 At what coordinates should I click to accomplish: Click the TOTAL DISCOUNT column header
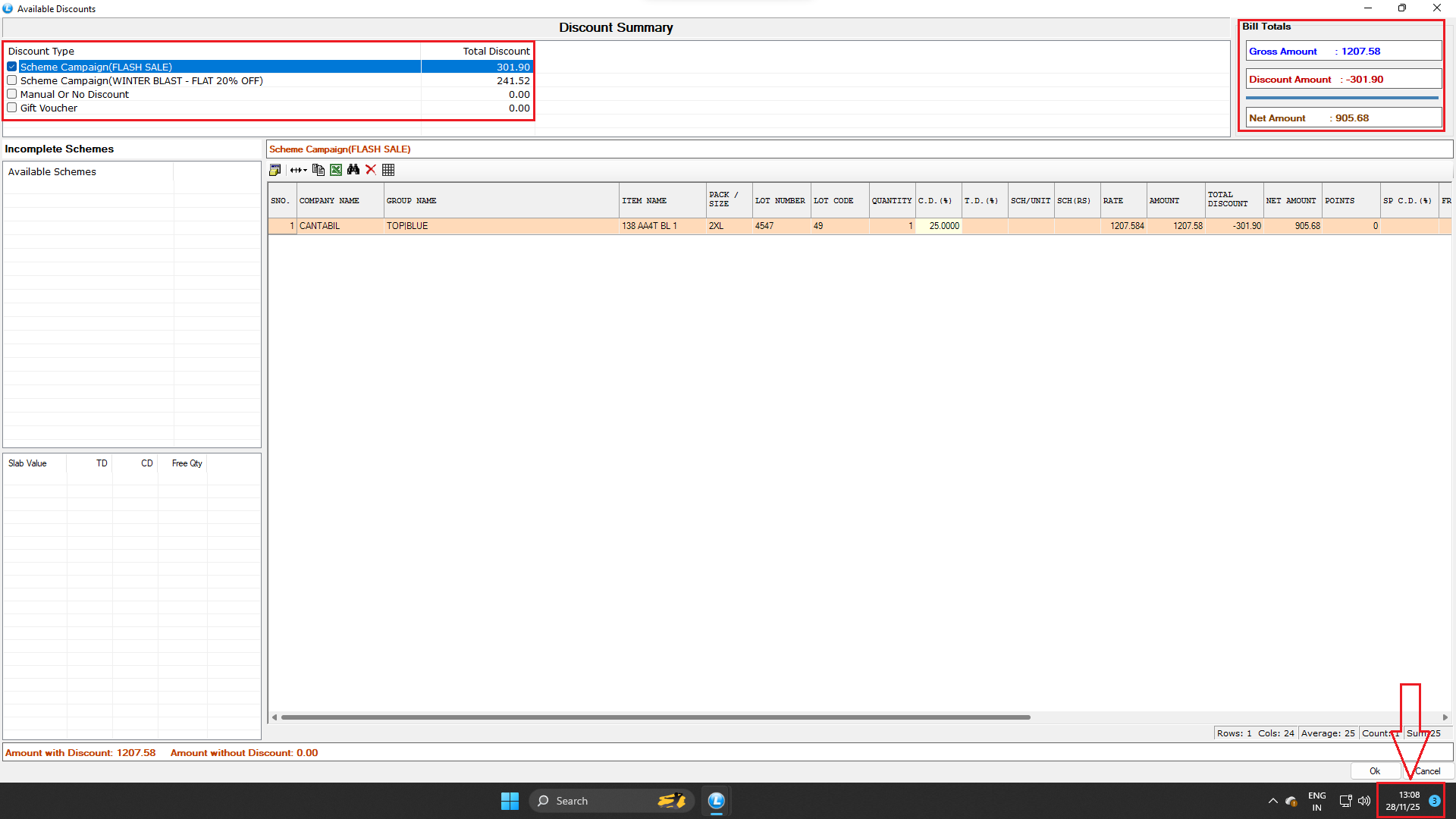tap(1234, 200)
